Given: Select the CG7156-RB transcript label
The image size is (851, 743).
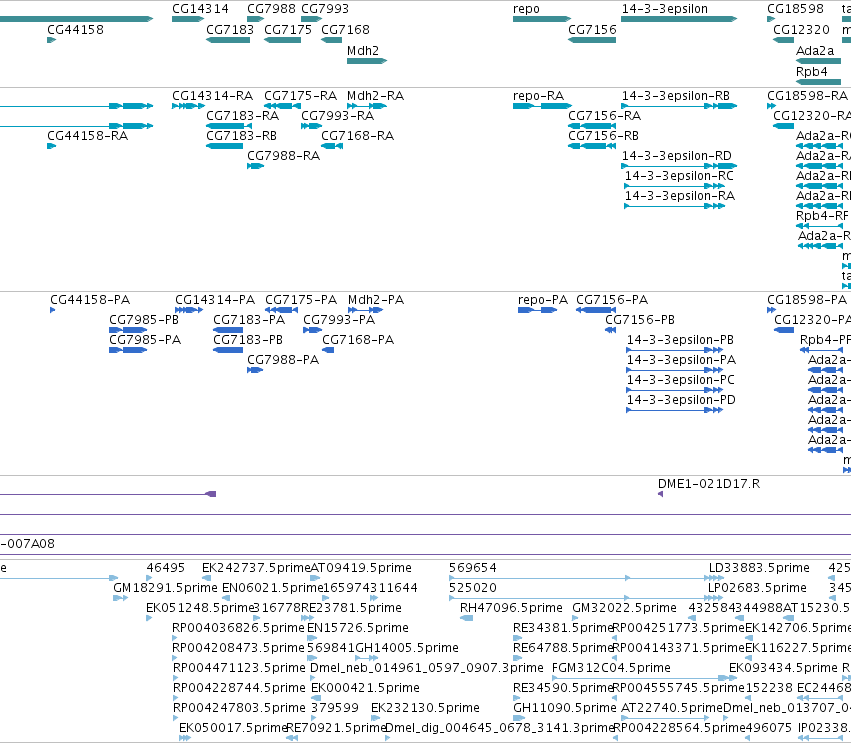Looking at the screenshot, I should click(x=604, y=136).
